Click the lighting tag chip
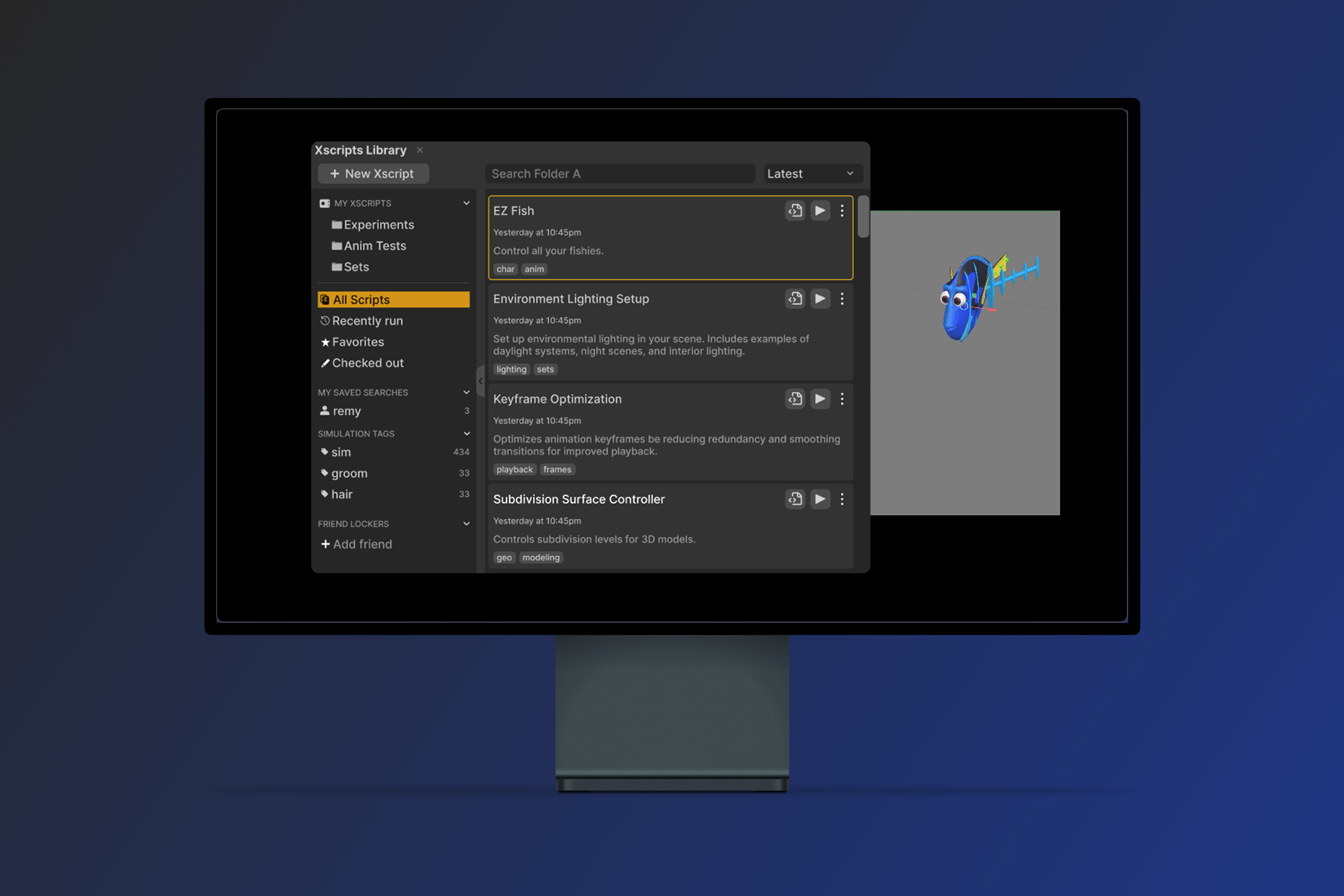 [511, 370]
